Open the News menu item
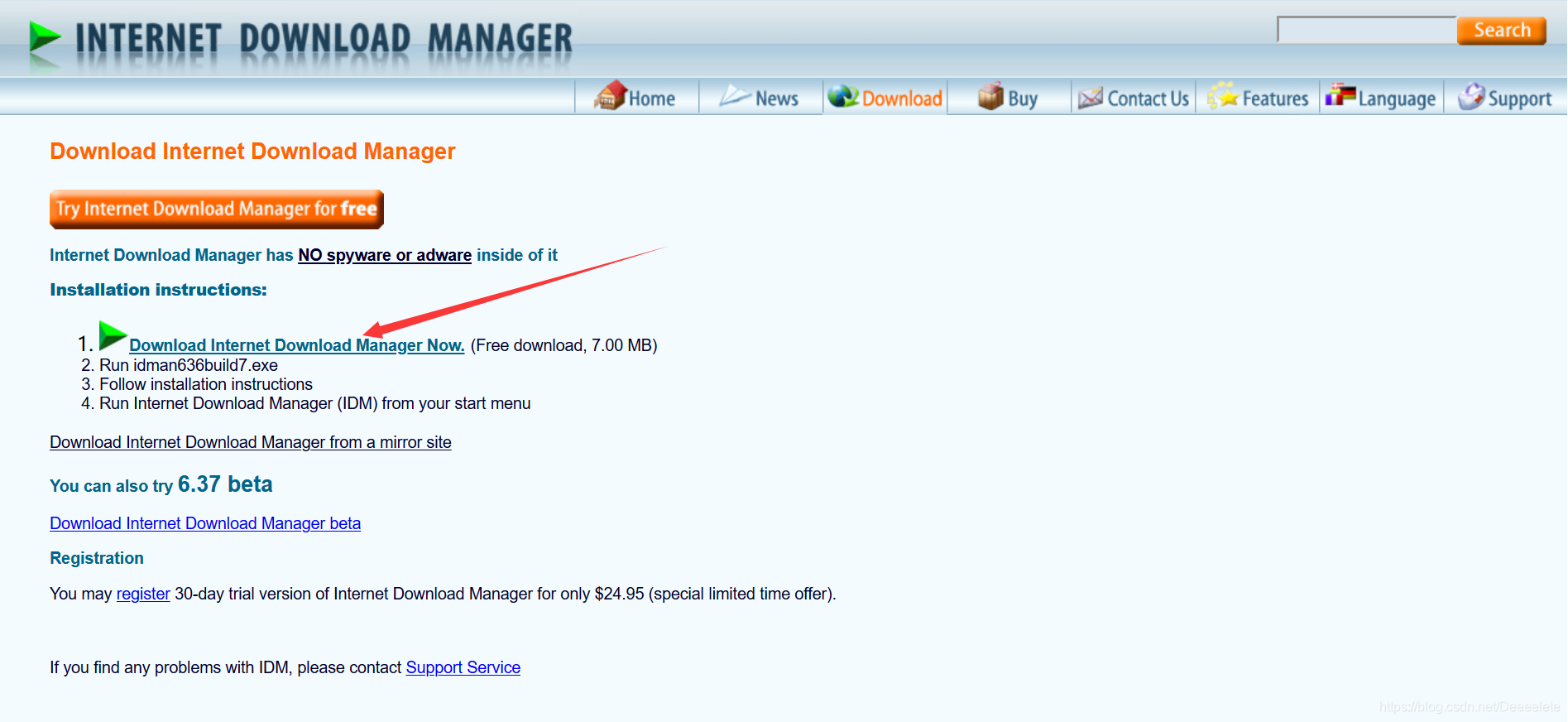1568x722 pixels. [x=761, y=97]
